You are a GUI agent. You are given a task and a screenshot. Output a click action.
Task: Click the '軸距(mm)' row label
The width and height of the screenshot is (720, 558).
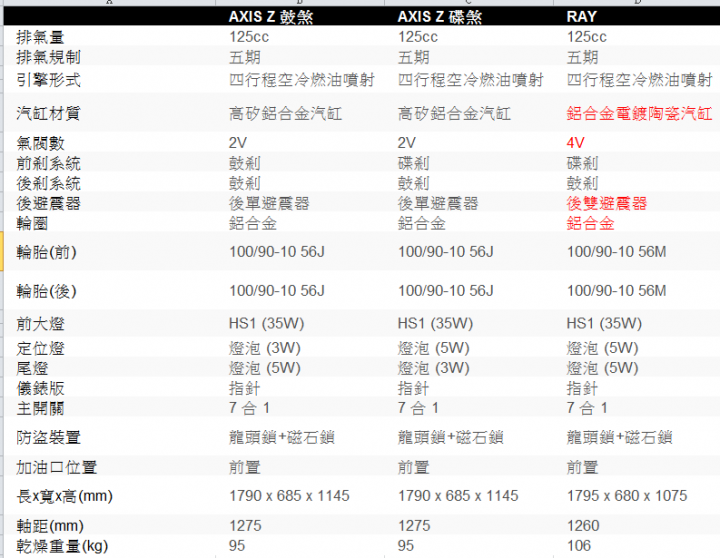pos(50,525)
